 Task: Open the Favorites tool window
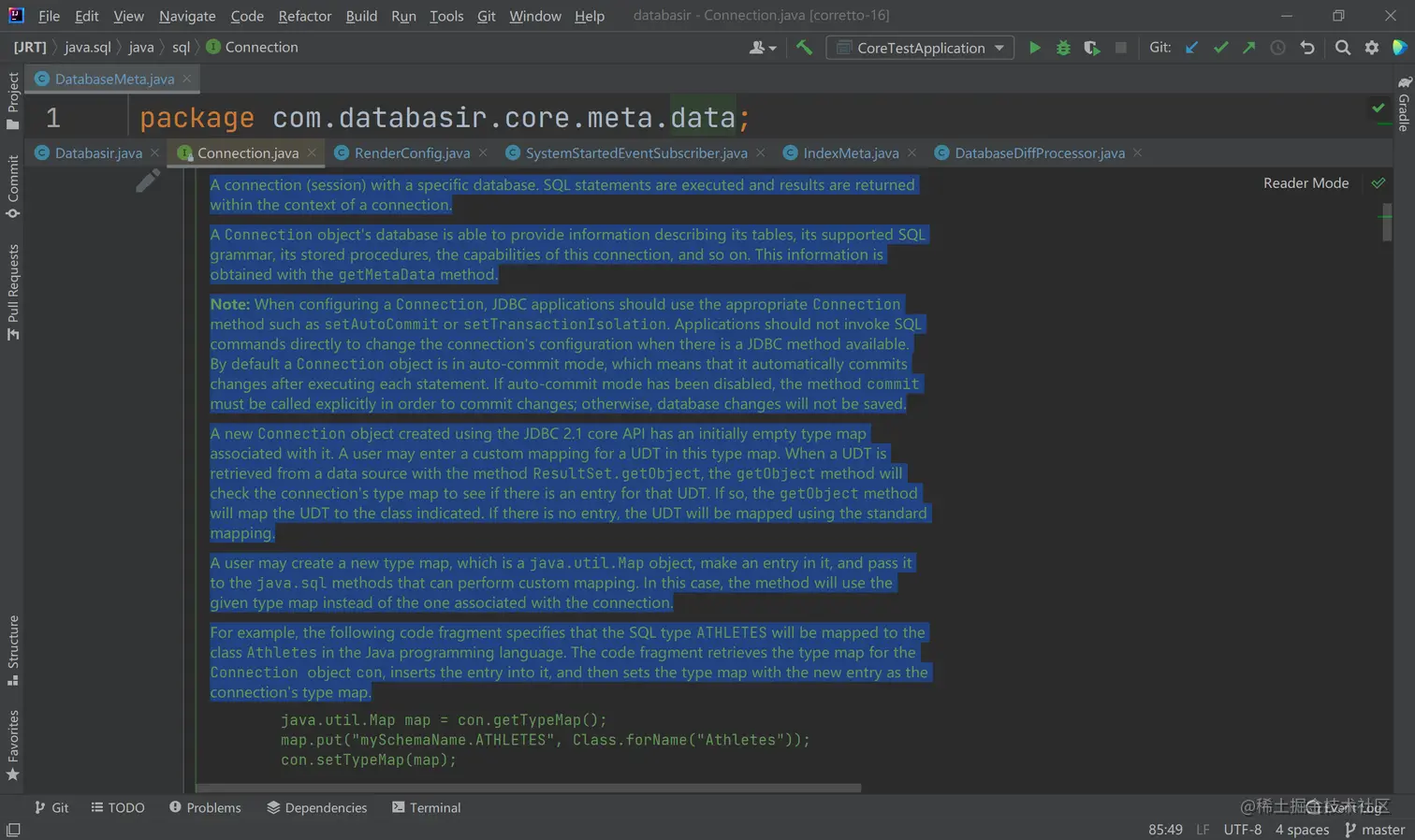coord(12,746)
